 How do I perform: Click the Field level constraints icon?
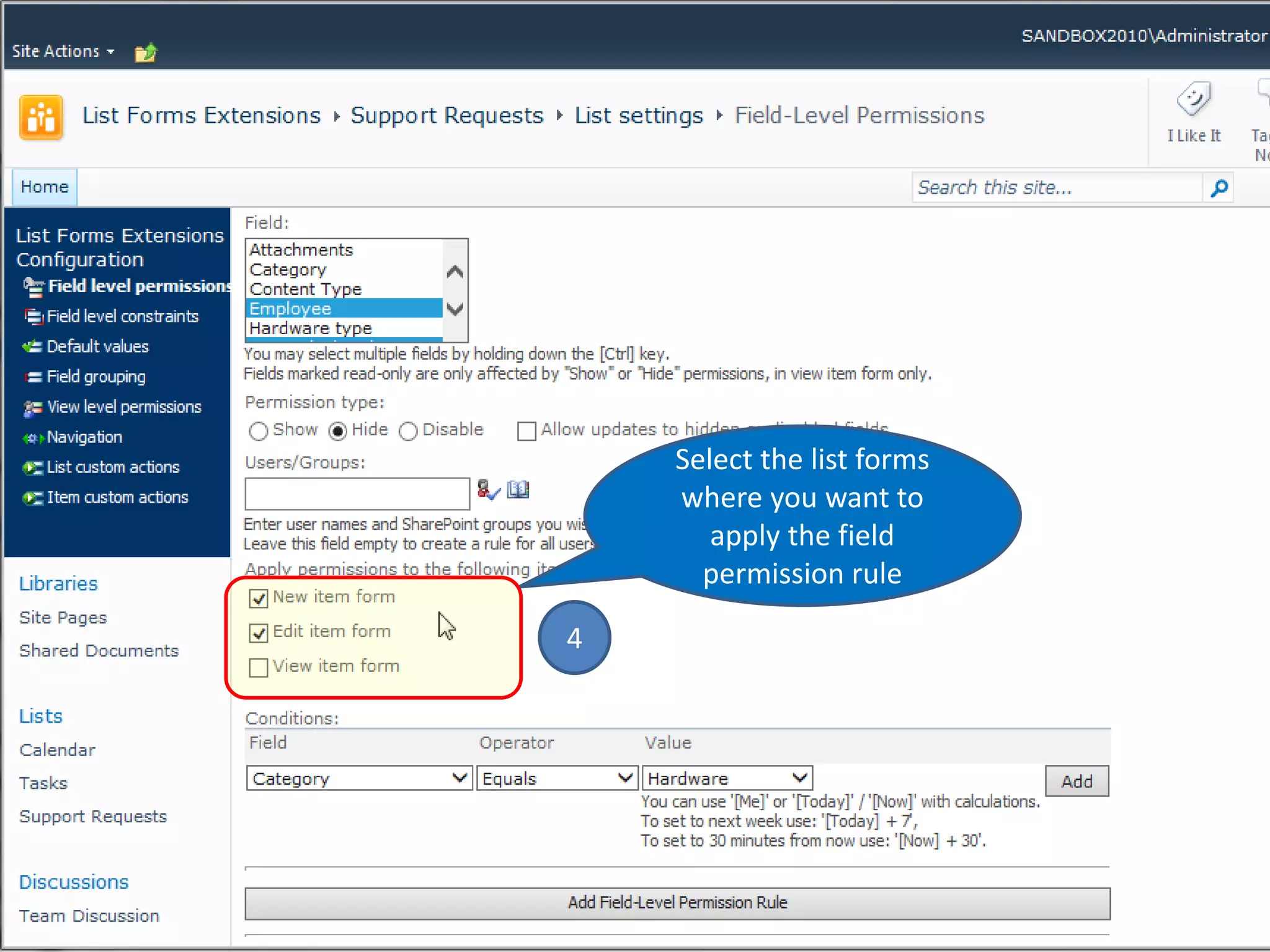click(x=34, y=317)
